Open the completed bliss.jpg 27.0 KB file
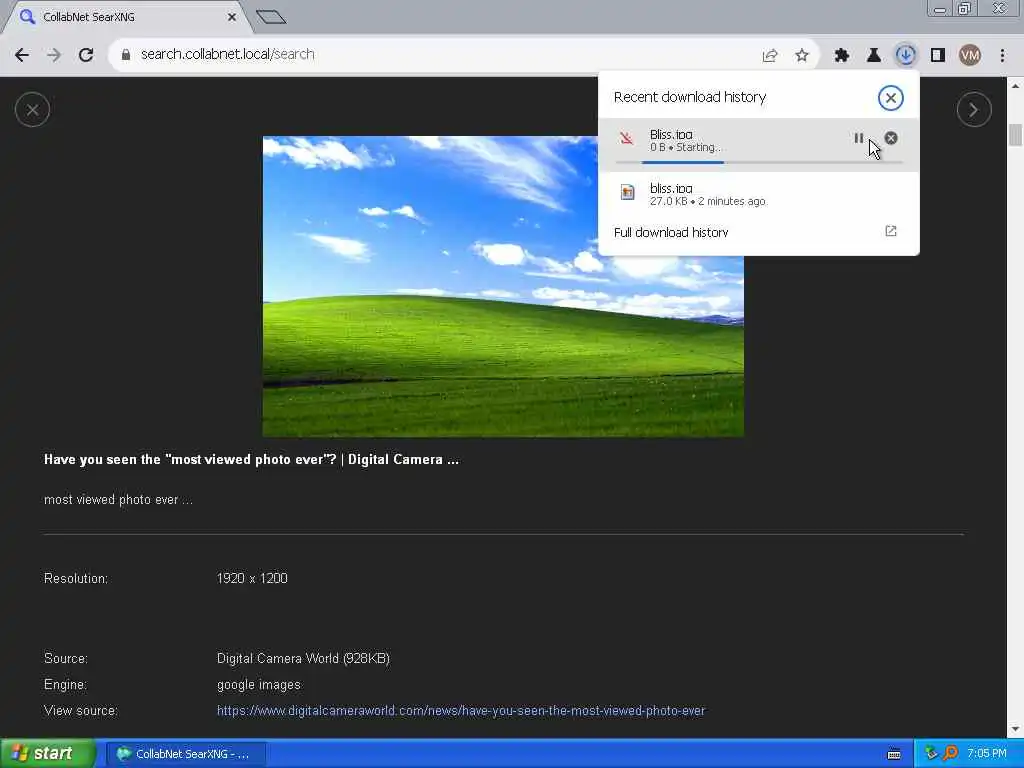The width and height of the screenshot is (1024, 768). pos(758,195)
